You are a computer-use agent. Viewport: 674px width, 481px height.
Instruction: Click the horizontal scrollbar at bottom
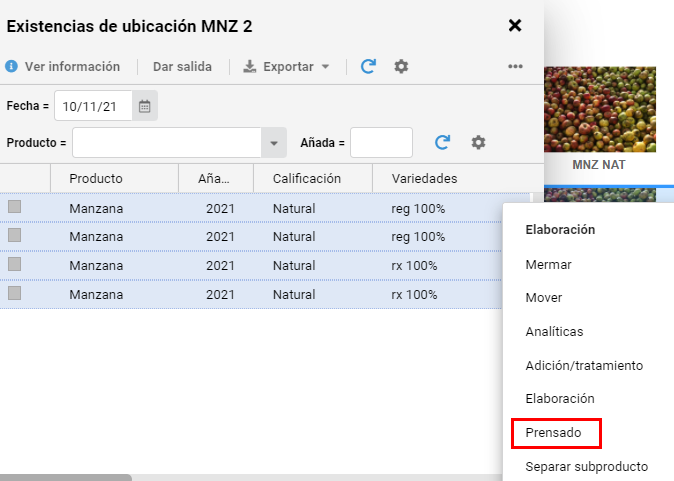(x=66, y=478)
